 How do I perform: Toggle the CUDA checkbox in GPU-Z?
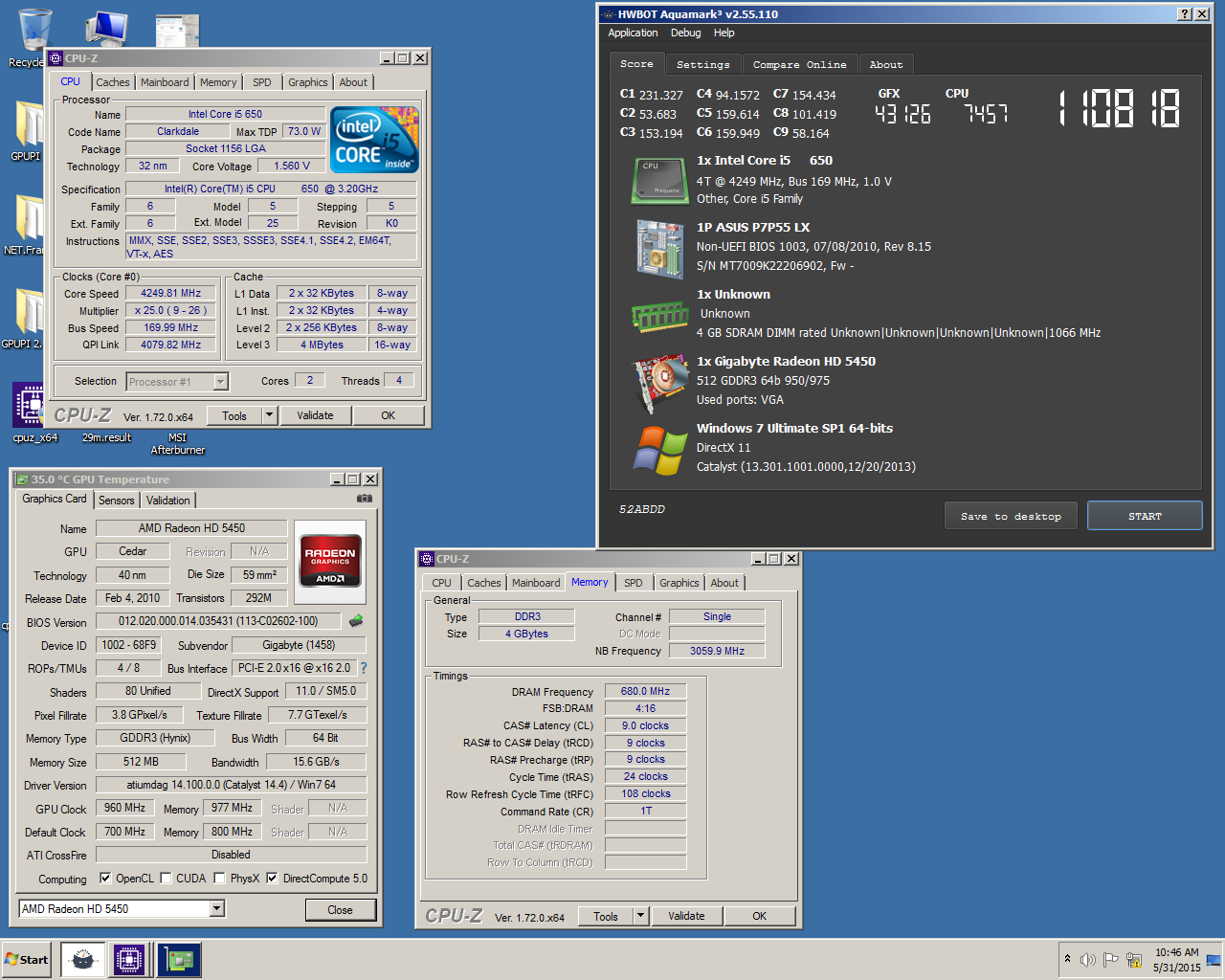(166, 878)
